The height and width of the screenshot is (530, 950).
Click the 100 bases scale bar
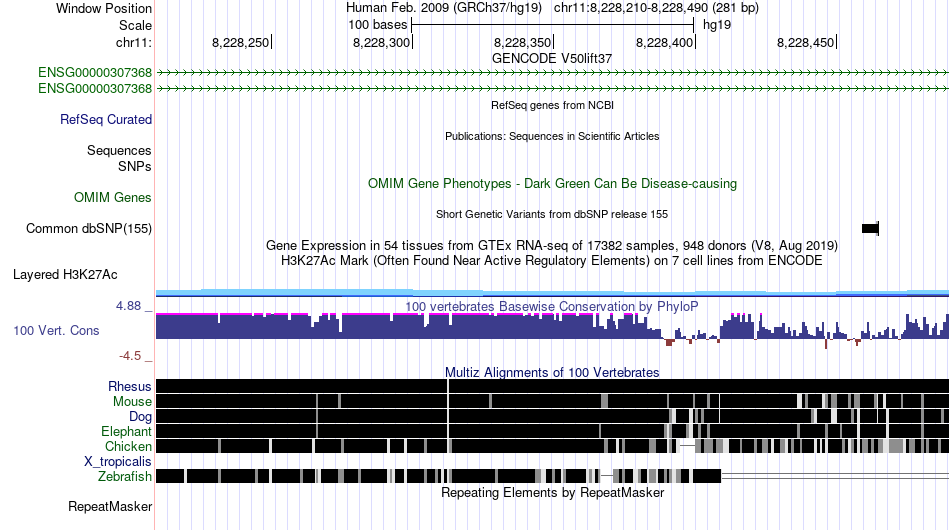point(553,25)
